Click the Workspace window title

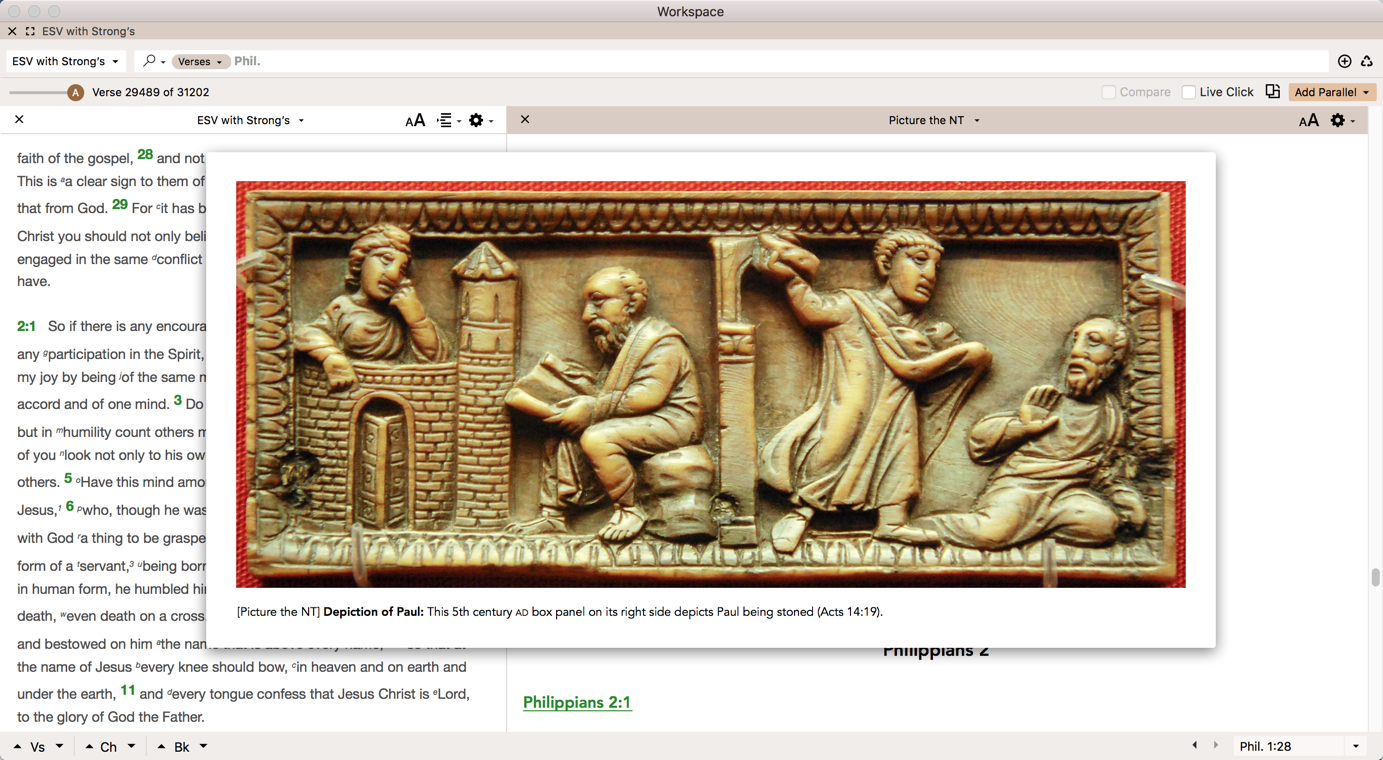coord(690,12)
